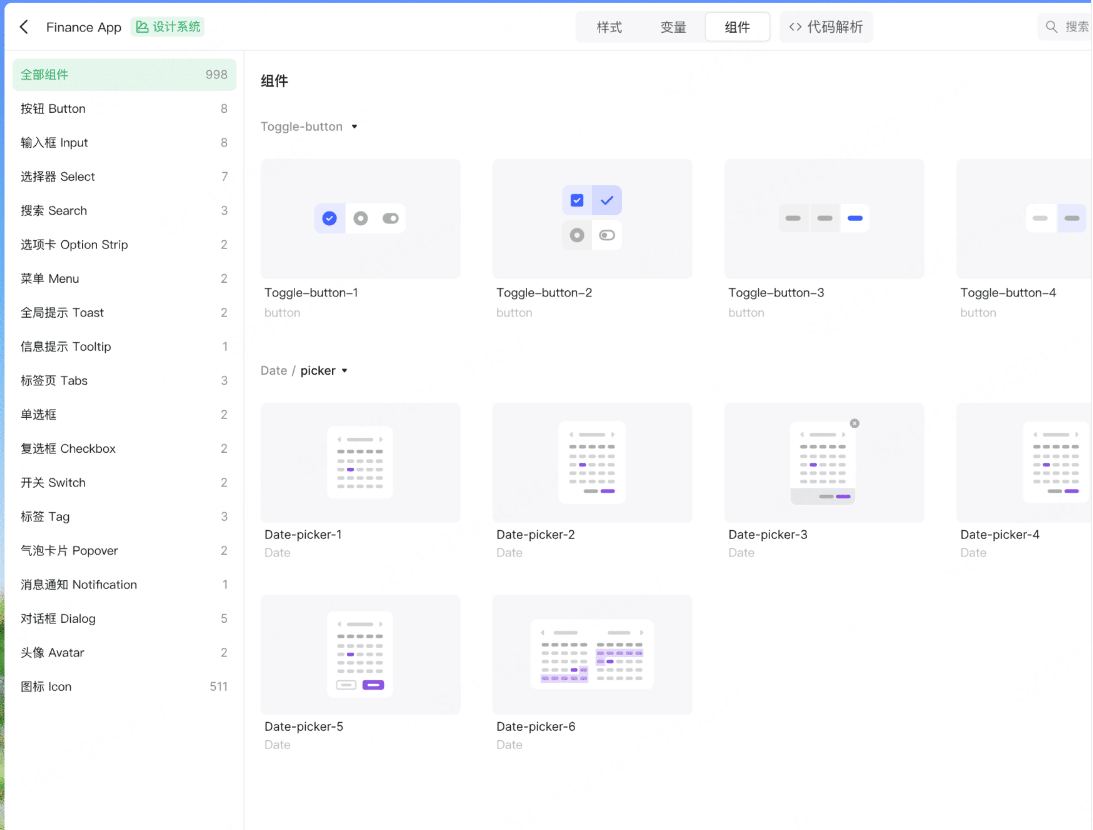Click the back arrow to exit Finance App
This screenshot has height=830, width=1093.
(23, 27)
